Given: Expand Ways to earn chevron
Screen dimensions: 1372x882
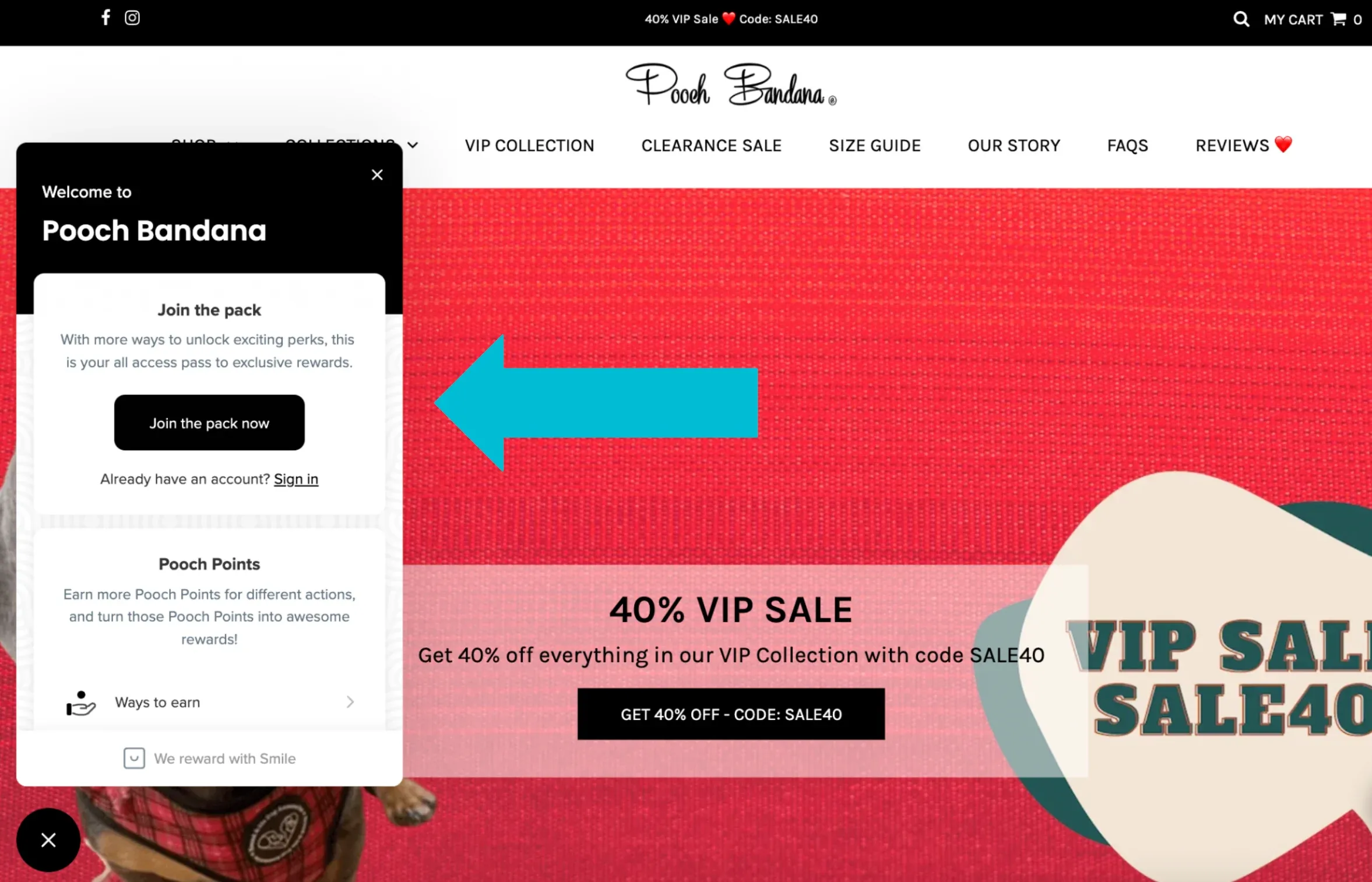Looking at the screenshot, I should tap(350, 702).
